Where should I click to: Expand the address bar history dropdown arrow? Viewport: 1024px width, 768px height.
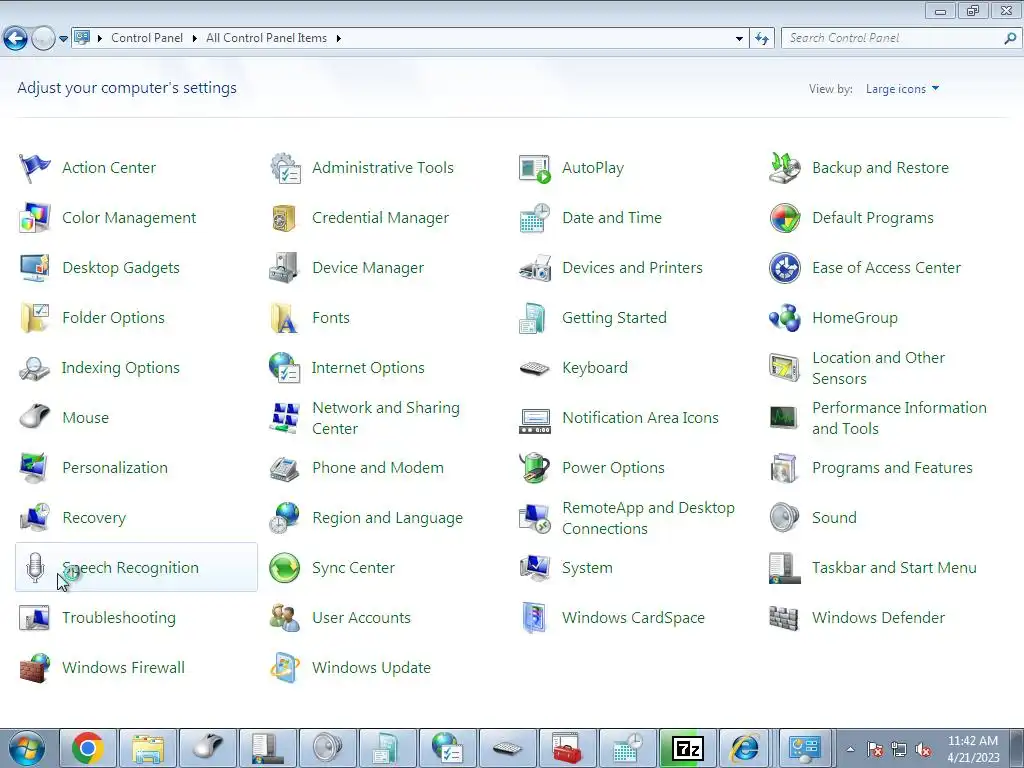(x=739, y=39)
